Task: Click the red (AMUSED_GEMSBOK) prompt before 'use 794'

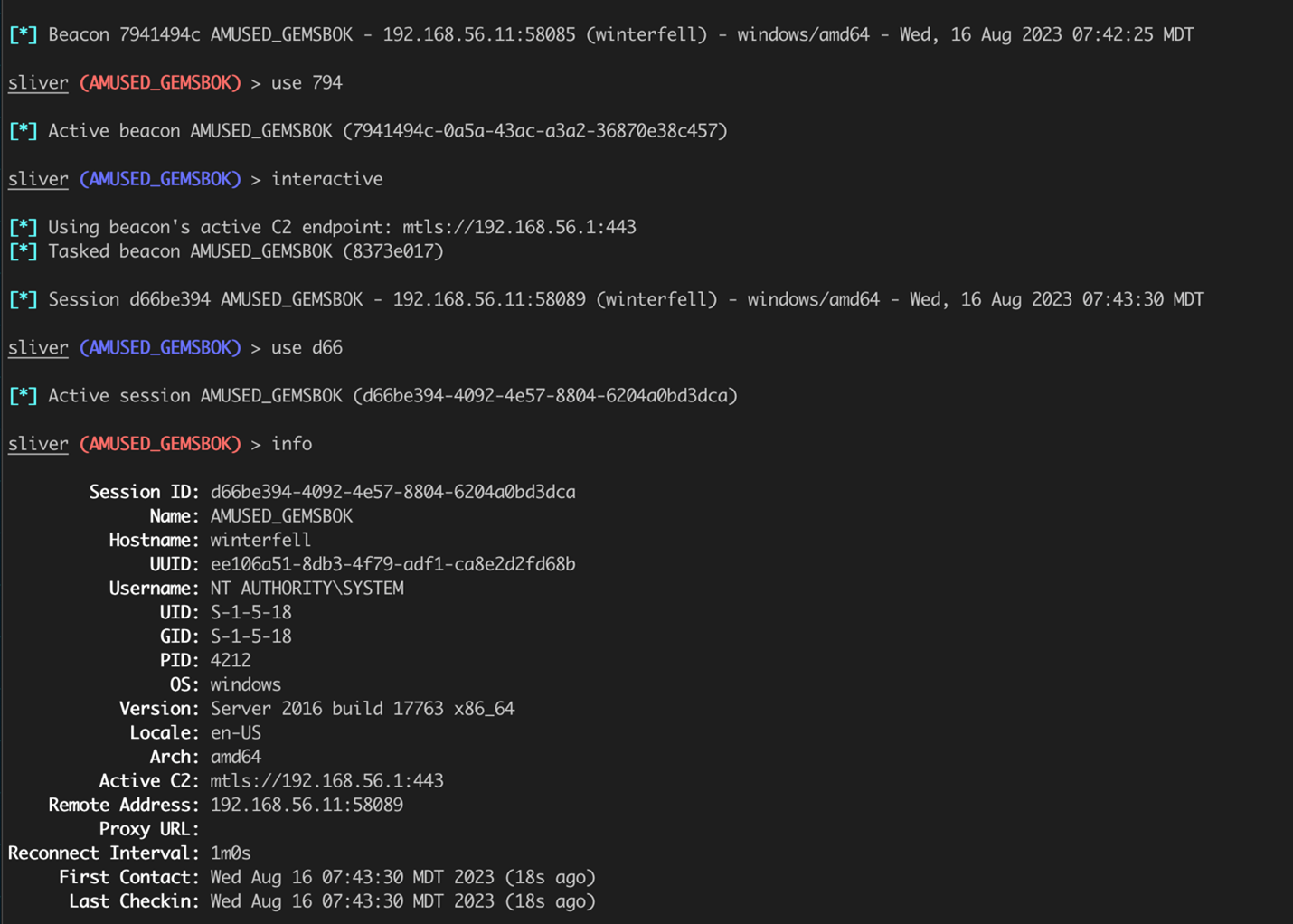Action: (x=160, y=82)
